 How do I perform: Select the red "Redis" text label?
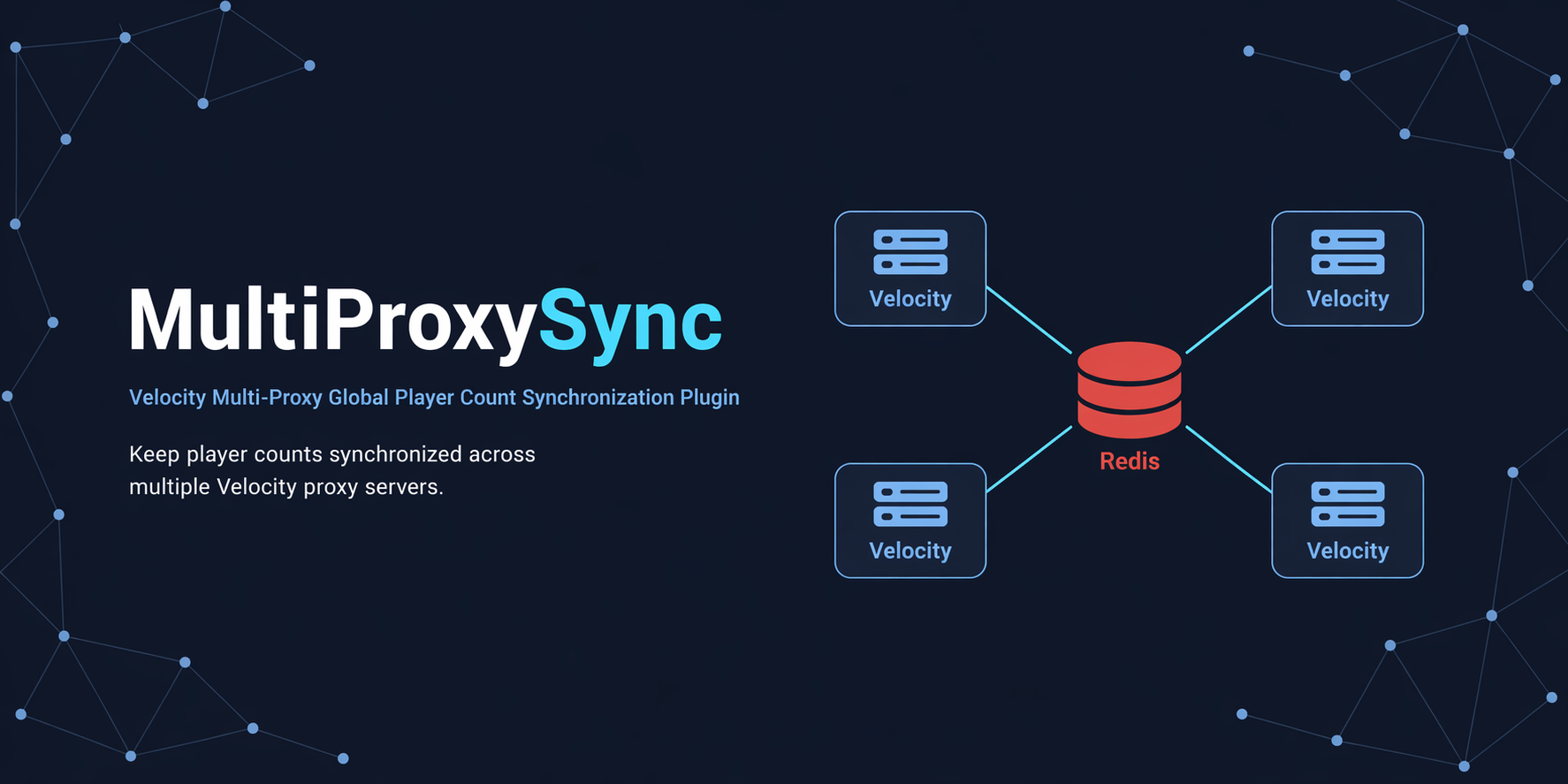tap(1129, 461)
